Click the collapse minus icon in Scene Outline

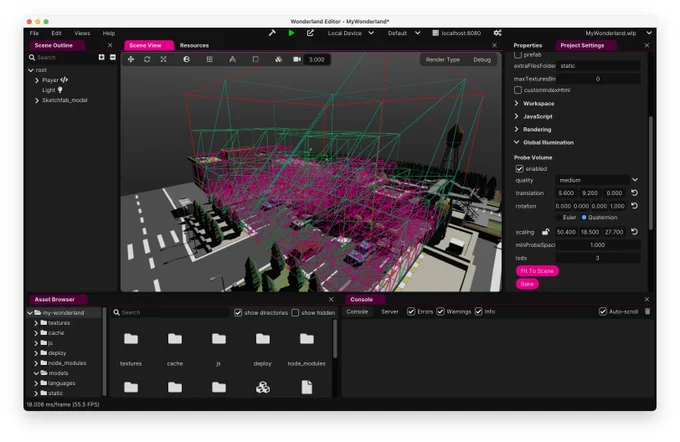[113, 57]
